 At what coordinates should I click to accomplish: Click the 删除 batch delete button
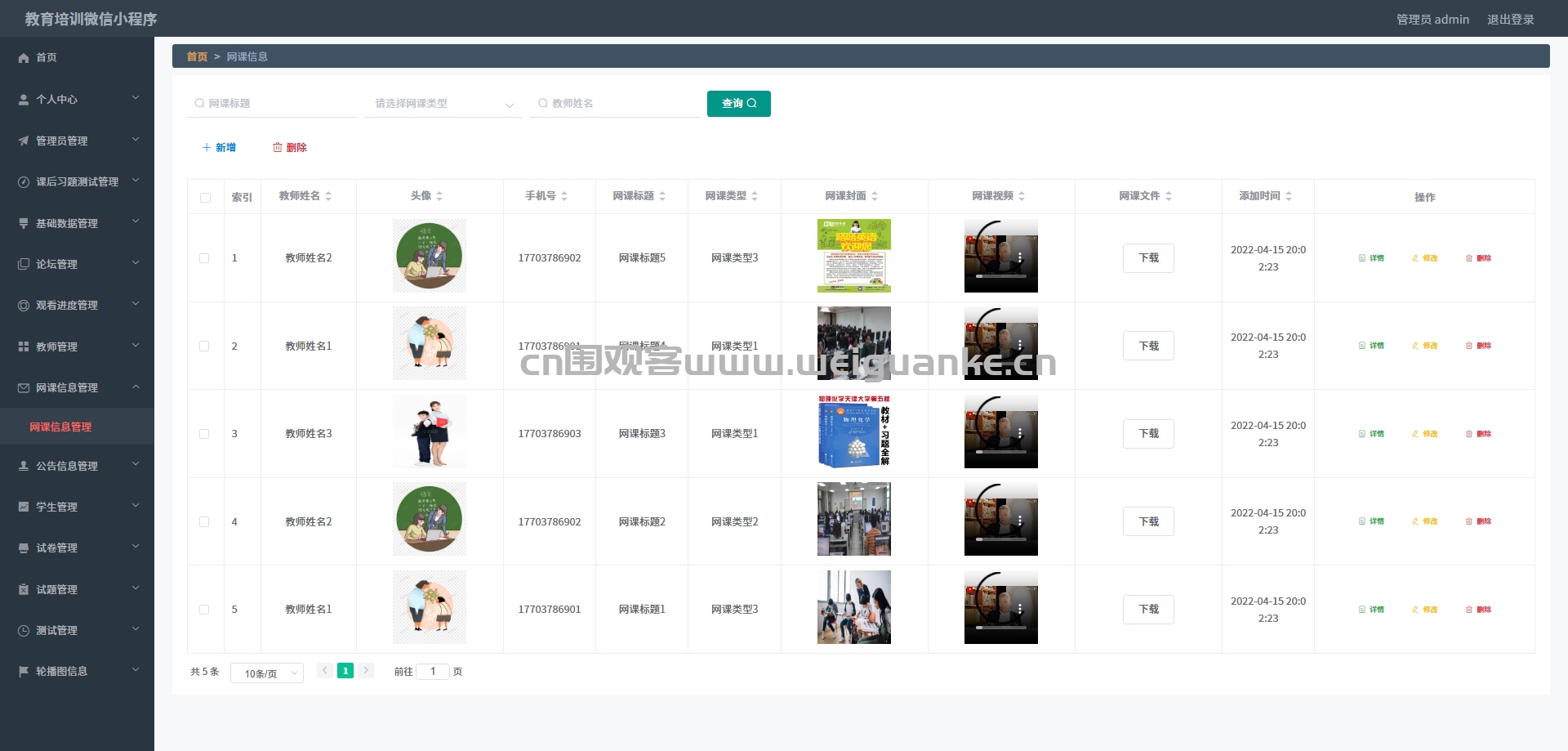tap(290, 147)
